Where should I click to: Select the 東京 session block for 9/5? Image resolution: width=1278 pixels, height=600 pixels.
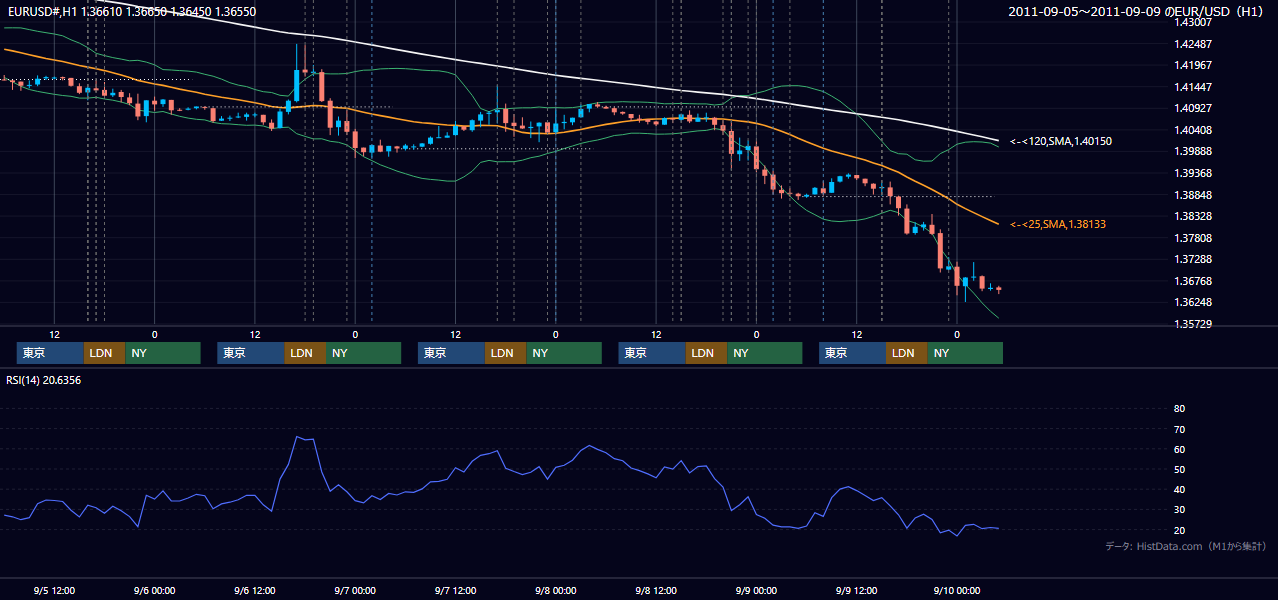tap(50, 353)
